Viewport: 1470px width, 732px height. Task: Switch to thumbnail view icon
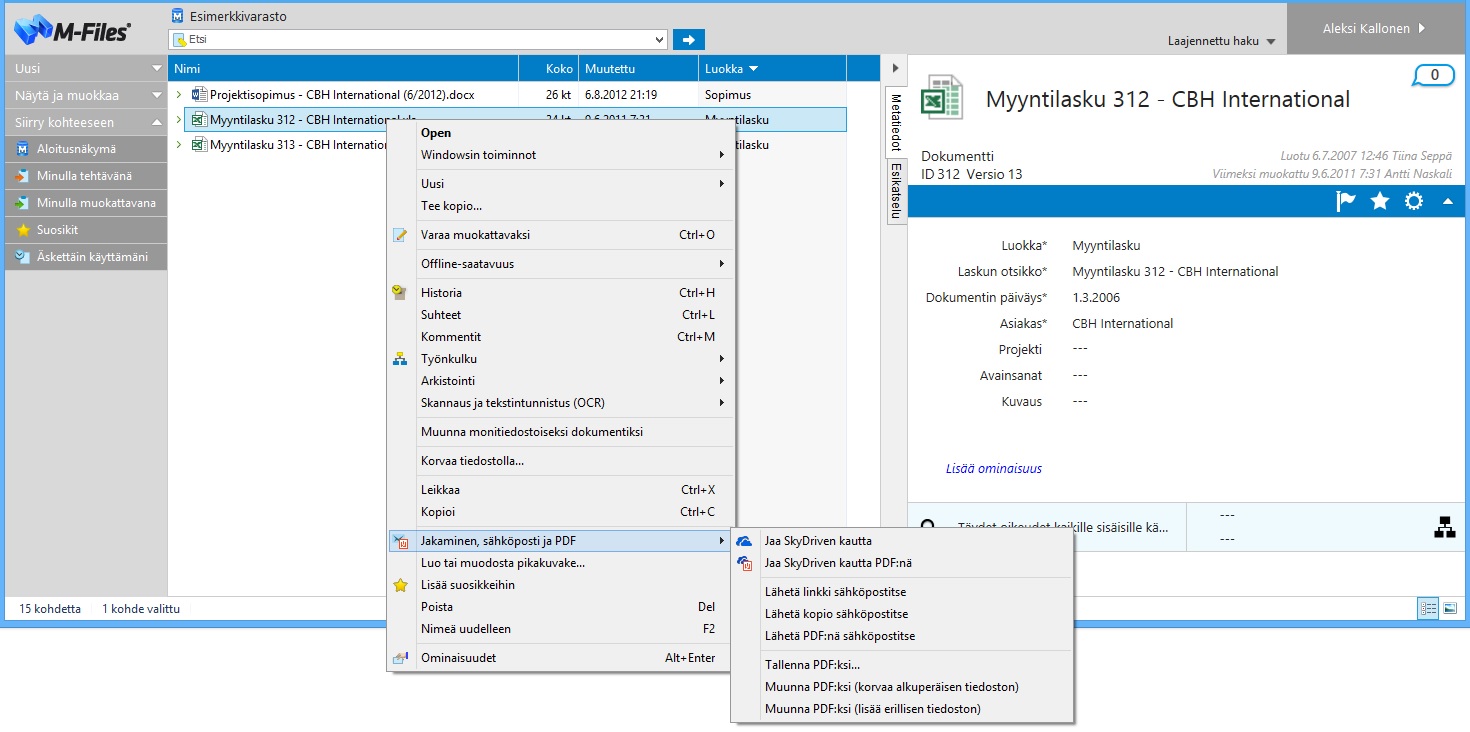1449,608
